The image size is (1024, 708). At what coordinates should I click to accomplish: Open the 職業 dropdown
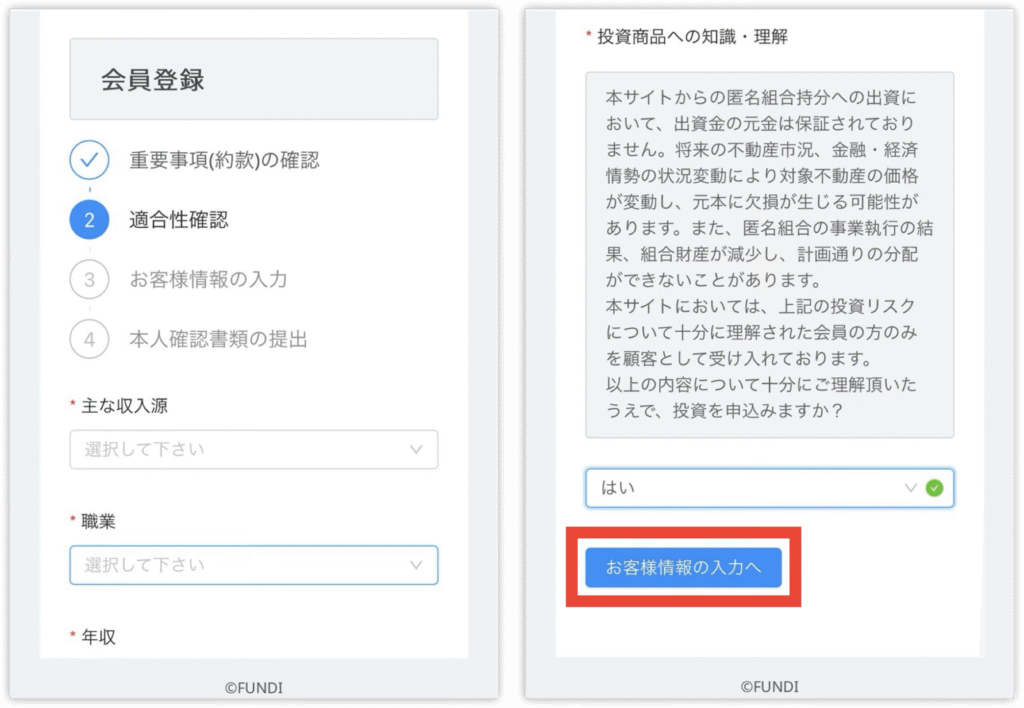pyautogui.click(x=254, y=565)
